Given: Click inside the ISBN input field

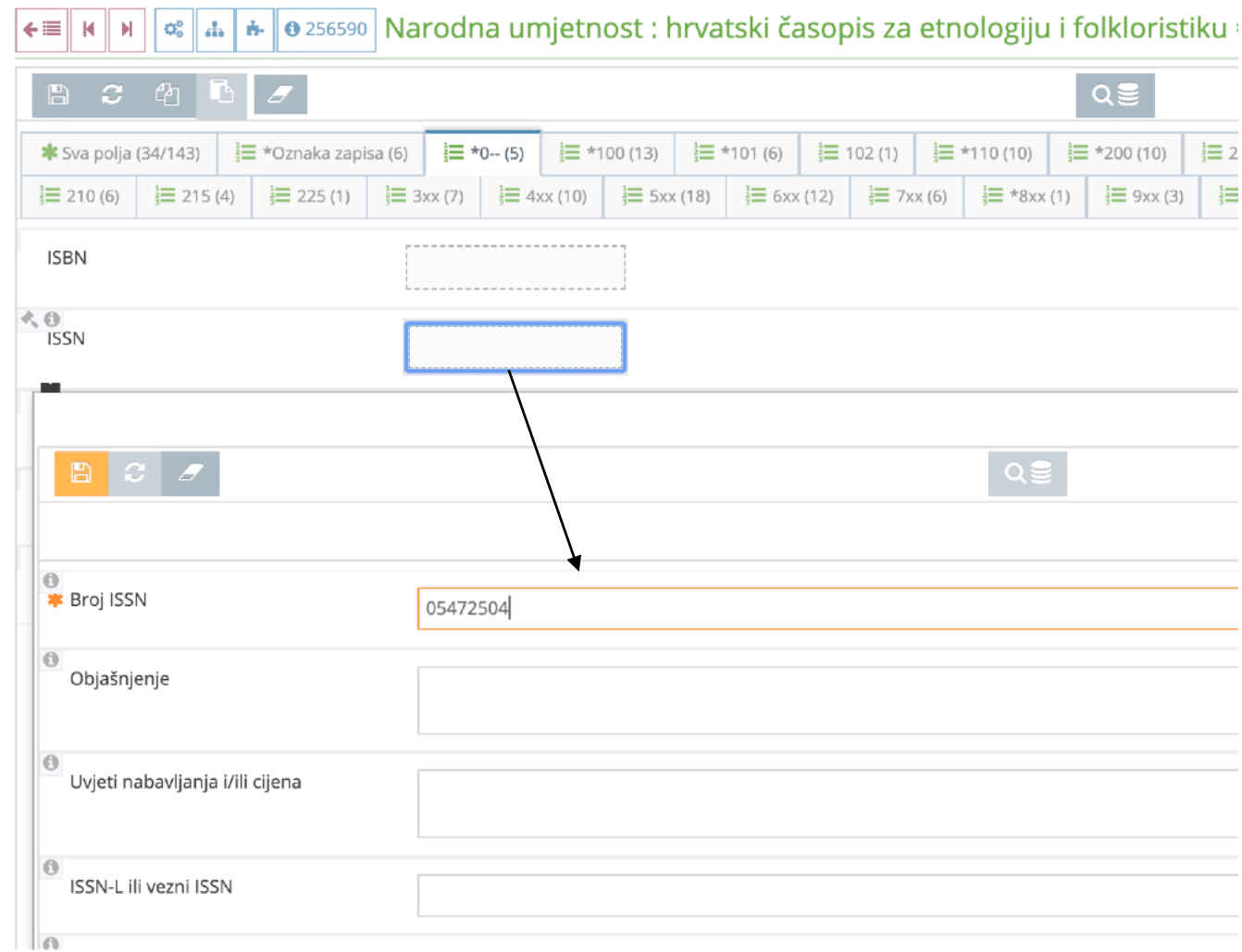Looking at the screenshot, I should pos(515,267).
